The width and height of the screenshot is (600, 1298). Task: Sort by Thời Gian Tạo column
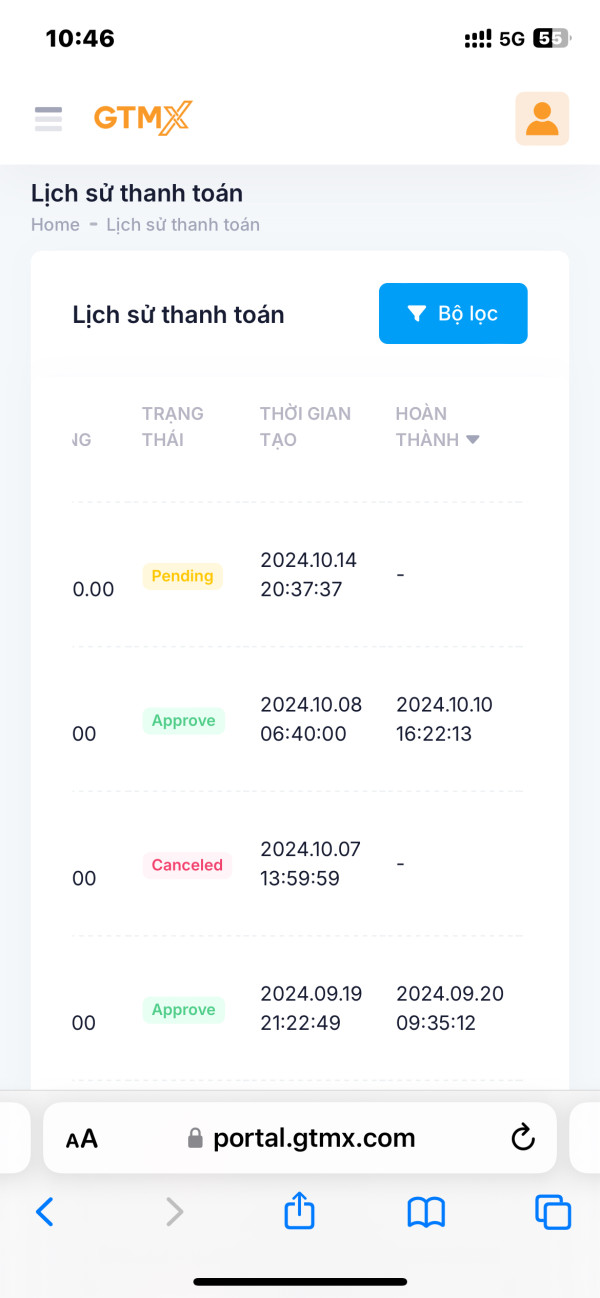305,427
